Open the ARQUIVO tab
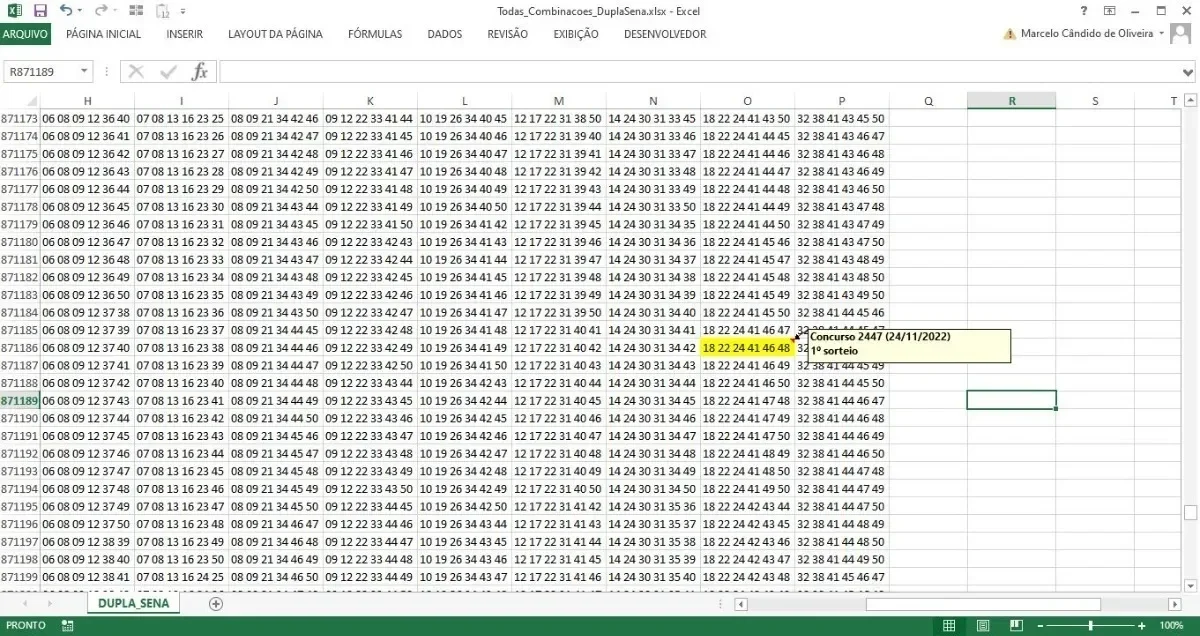1200x636 pixels. (25, 34)
